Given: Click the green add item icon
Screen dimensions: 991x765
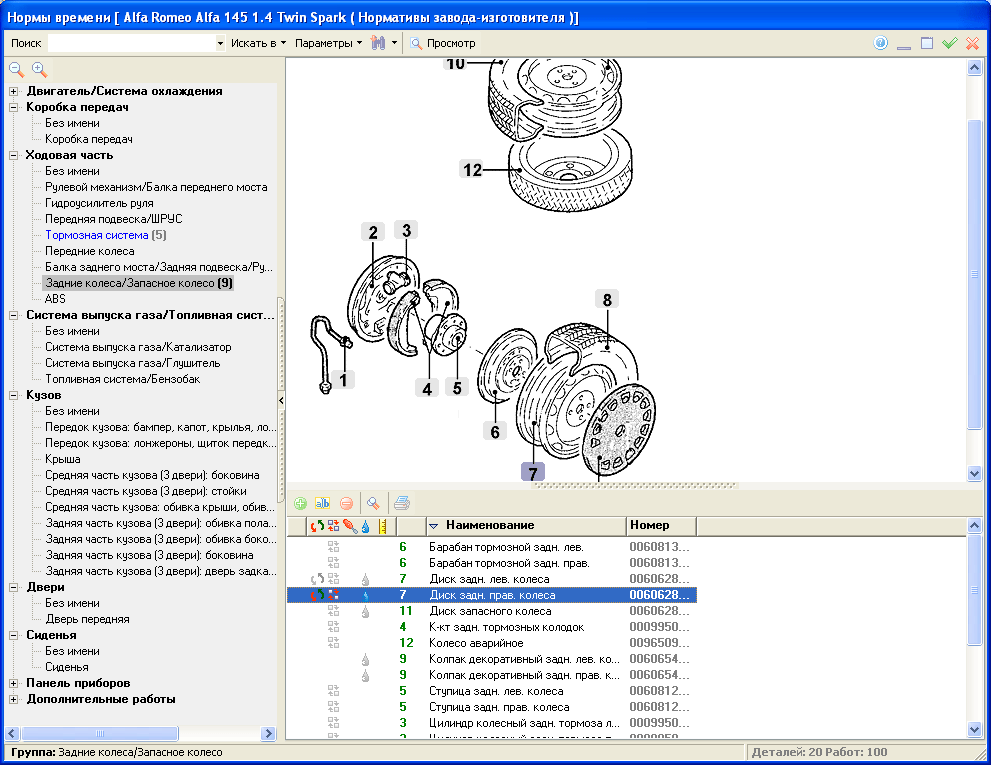Looking at the screenshot, I should tap(300, 503).
